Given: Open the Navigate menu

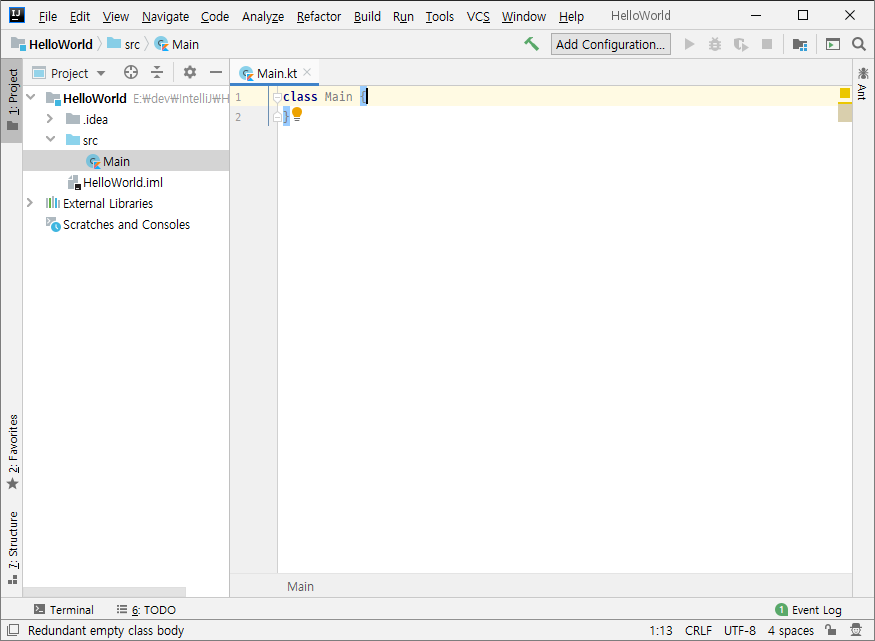Looking at the screenshot, I should coord(165,17).
